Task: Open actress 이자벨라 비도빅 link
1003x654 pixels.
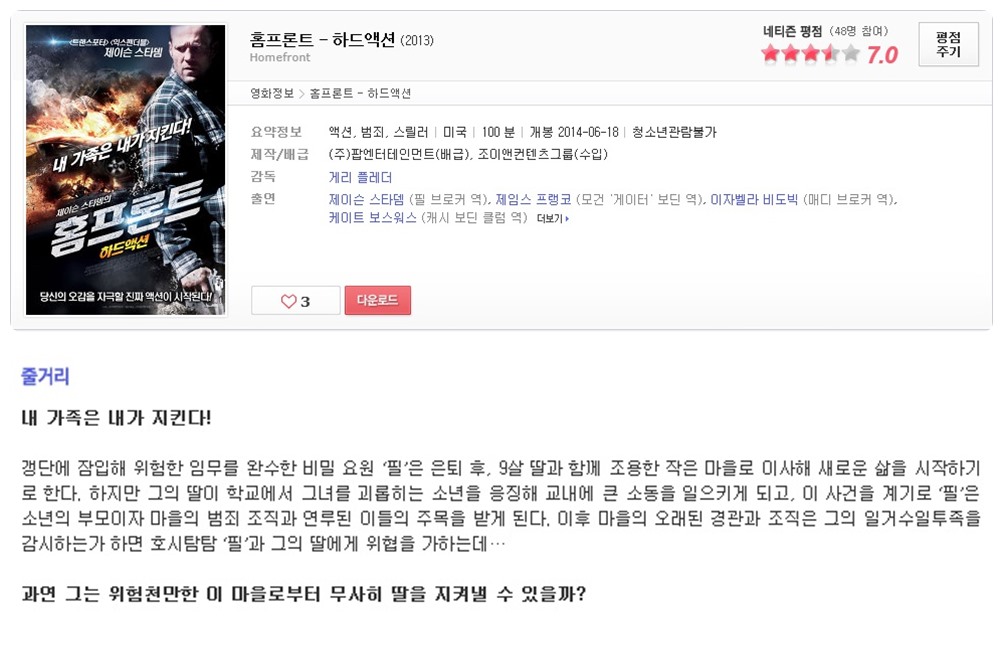Action: pyautogui.click(x=754, y=199)
